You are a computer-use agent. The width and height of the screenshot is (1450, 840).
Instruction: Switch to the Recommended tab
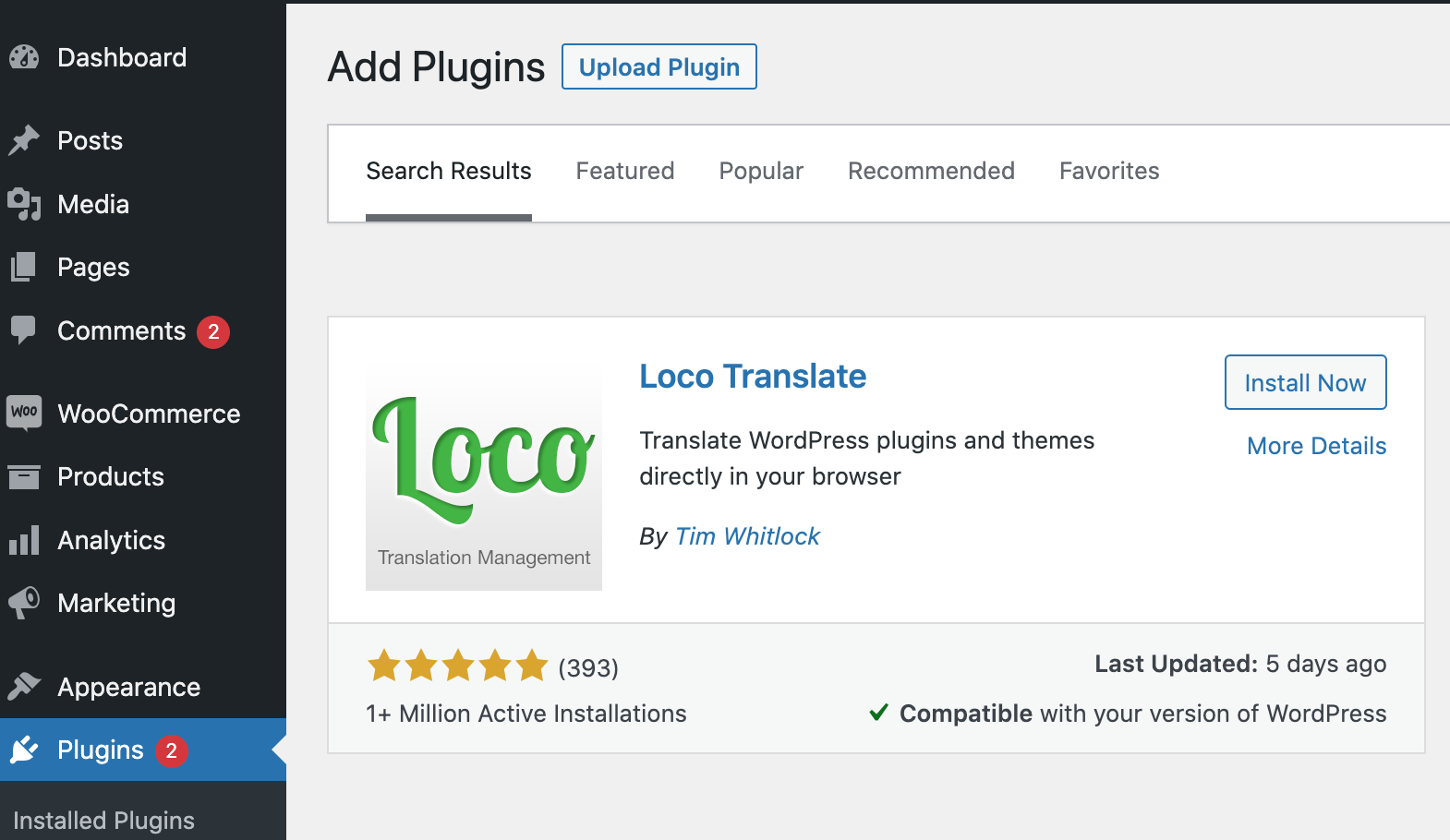pyautogui.click(x=931, y=171)
